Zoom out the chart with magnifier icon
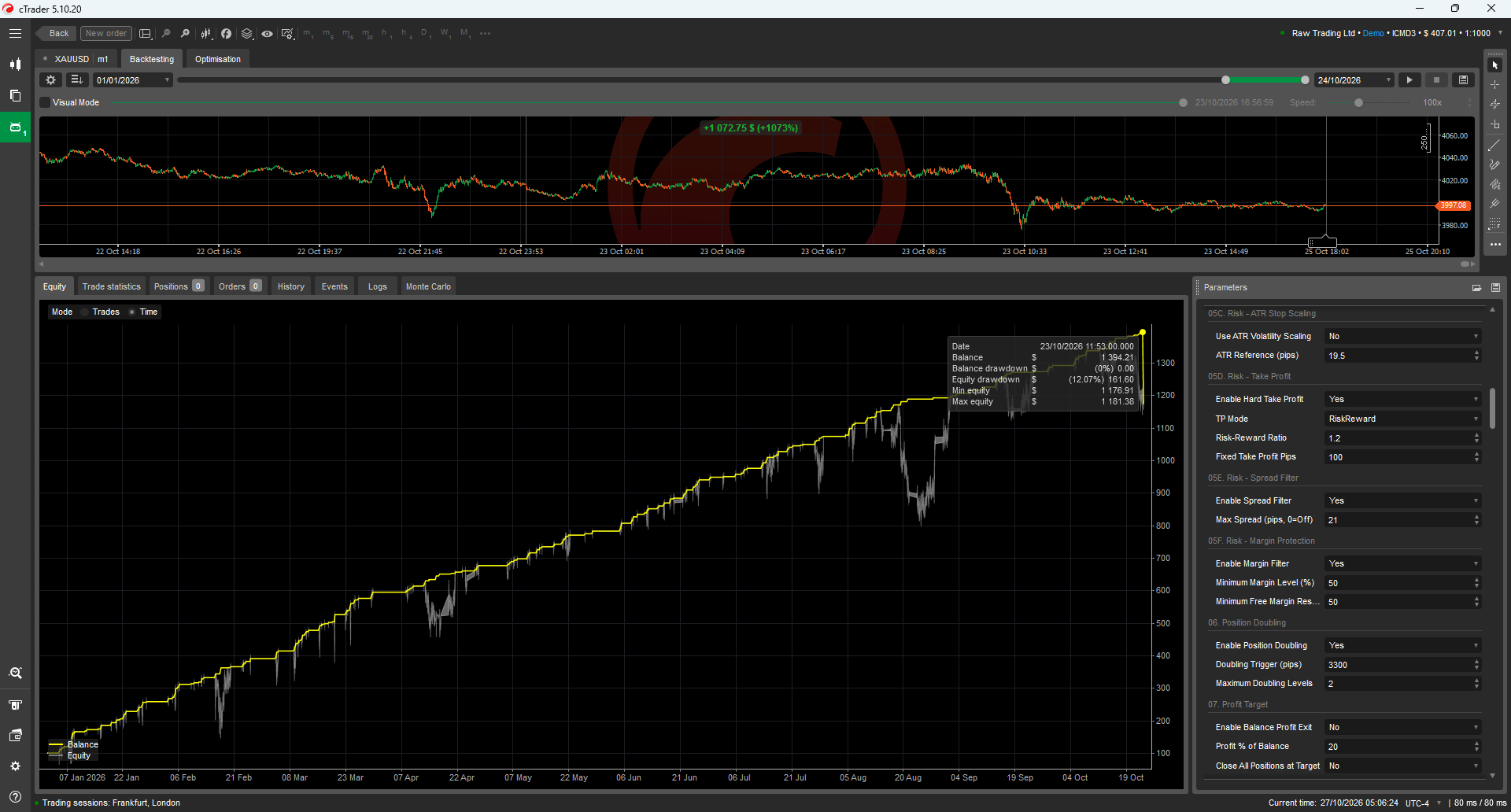Viewport: 1511px width, 812px height. point(166,34)
